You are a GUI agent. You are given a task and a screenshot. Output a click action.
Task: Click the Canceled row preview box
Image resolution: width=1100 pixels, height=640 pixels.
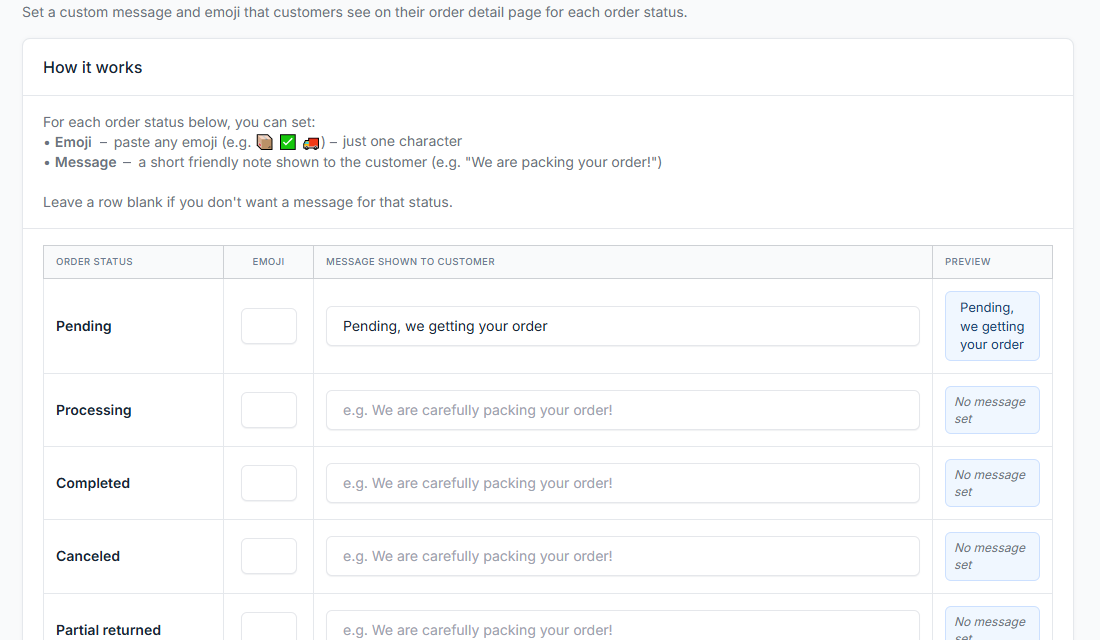pos(992,556)
